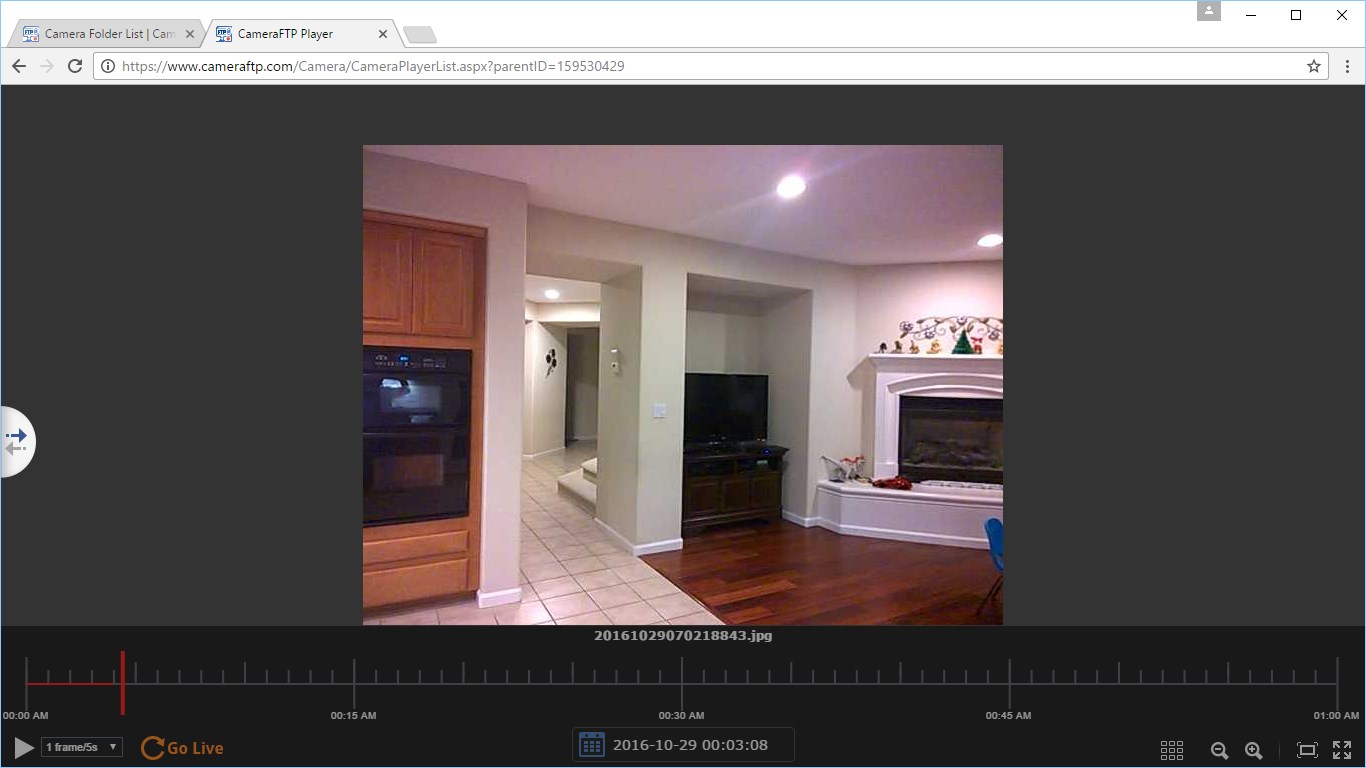Viewport: 1366px width, 768px height.
Task: Zoom out the timeline
Action: coord(1219,750)
